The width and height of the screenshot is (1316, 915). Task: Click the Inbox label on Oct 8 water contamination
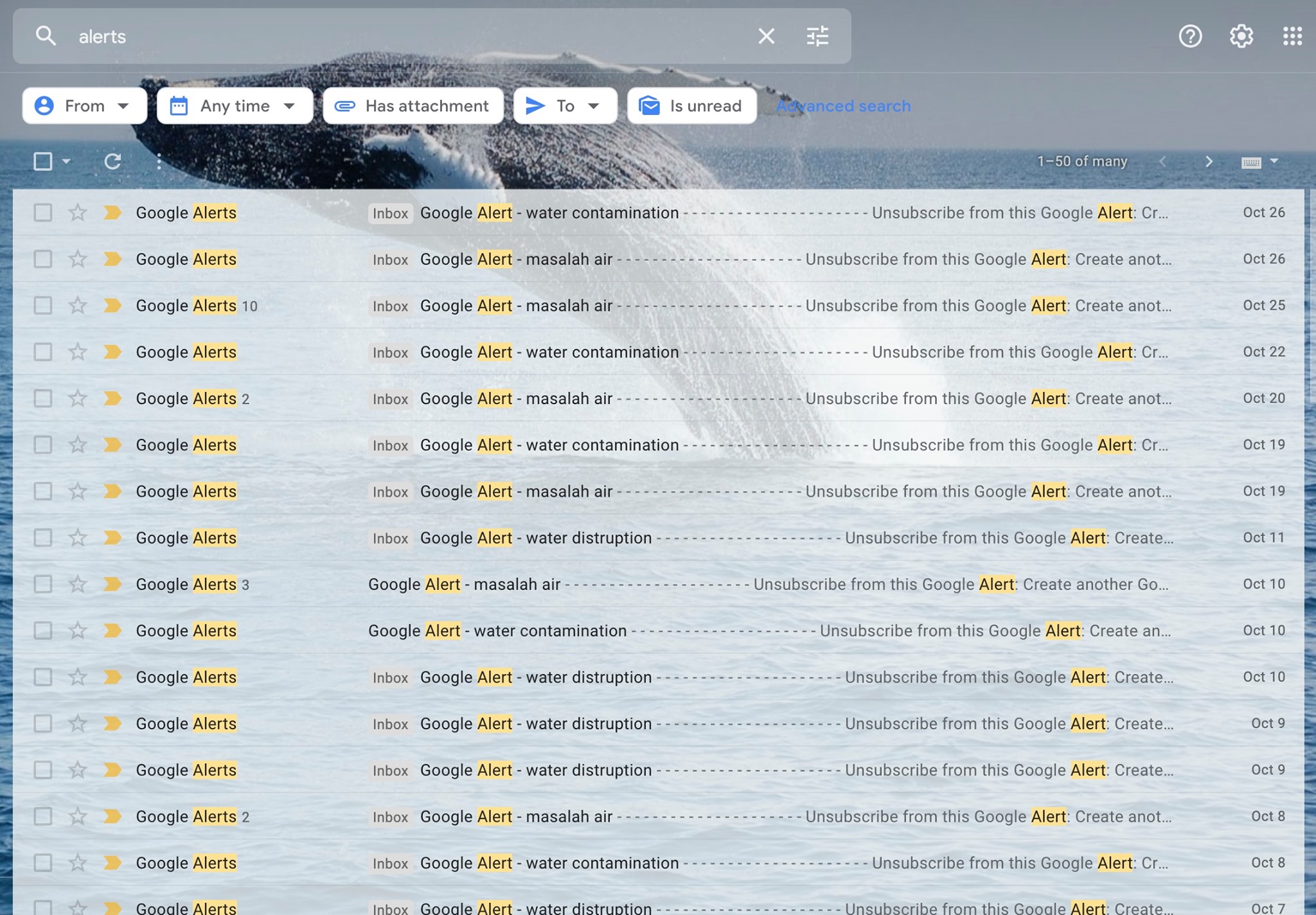pyautogui.click(x=390, y=863)
